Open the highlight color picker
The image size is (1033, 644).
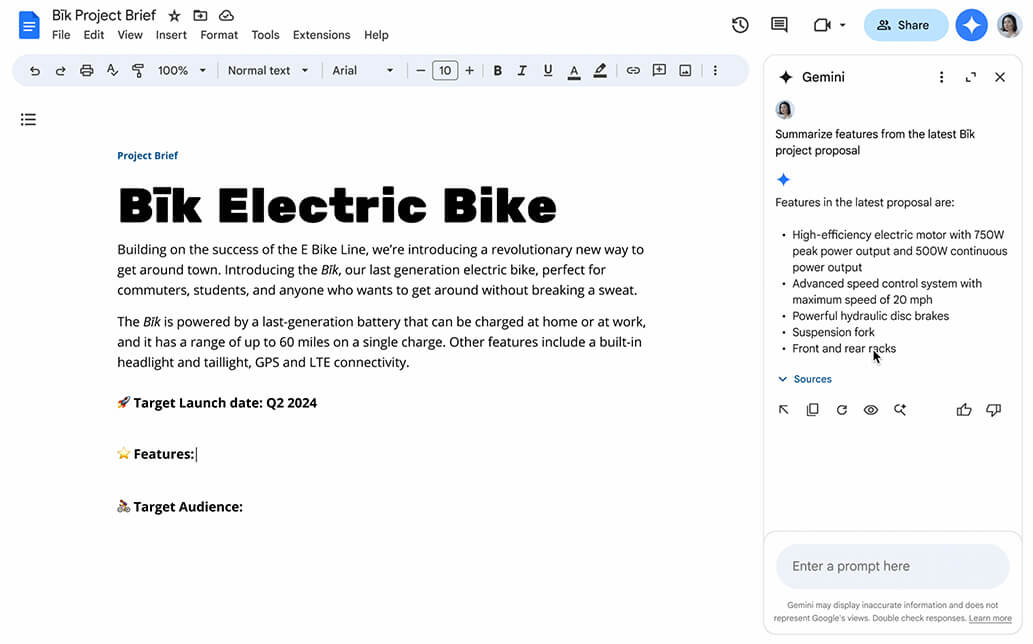(x=600, y=70)
